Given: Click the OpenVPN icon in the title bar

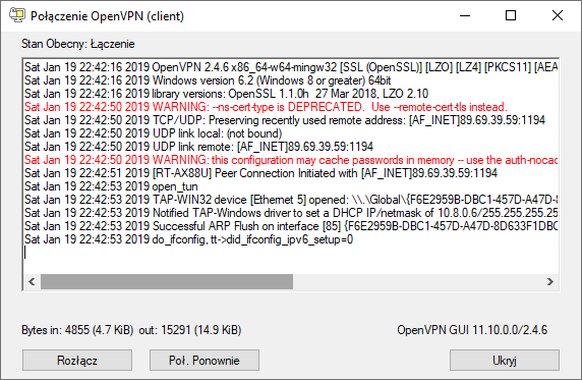Looking at the screenshot, I should [x=17, y=15].
